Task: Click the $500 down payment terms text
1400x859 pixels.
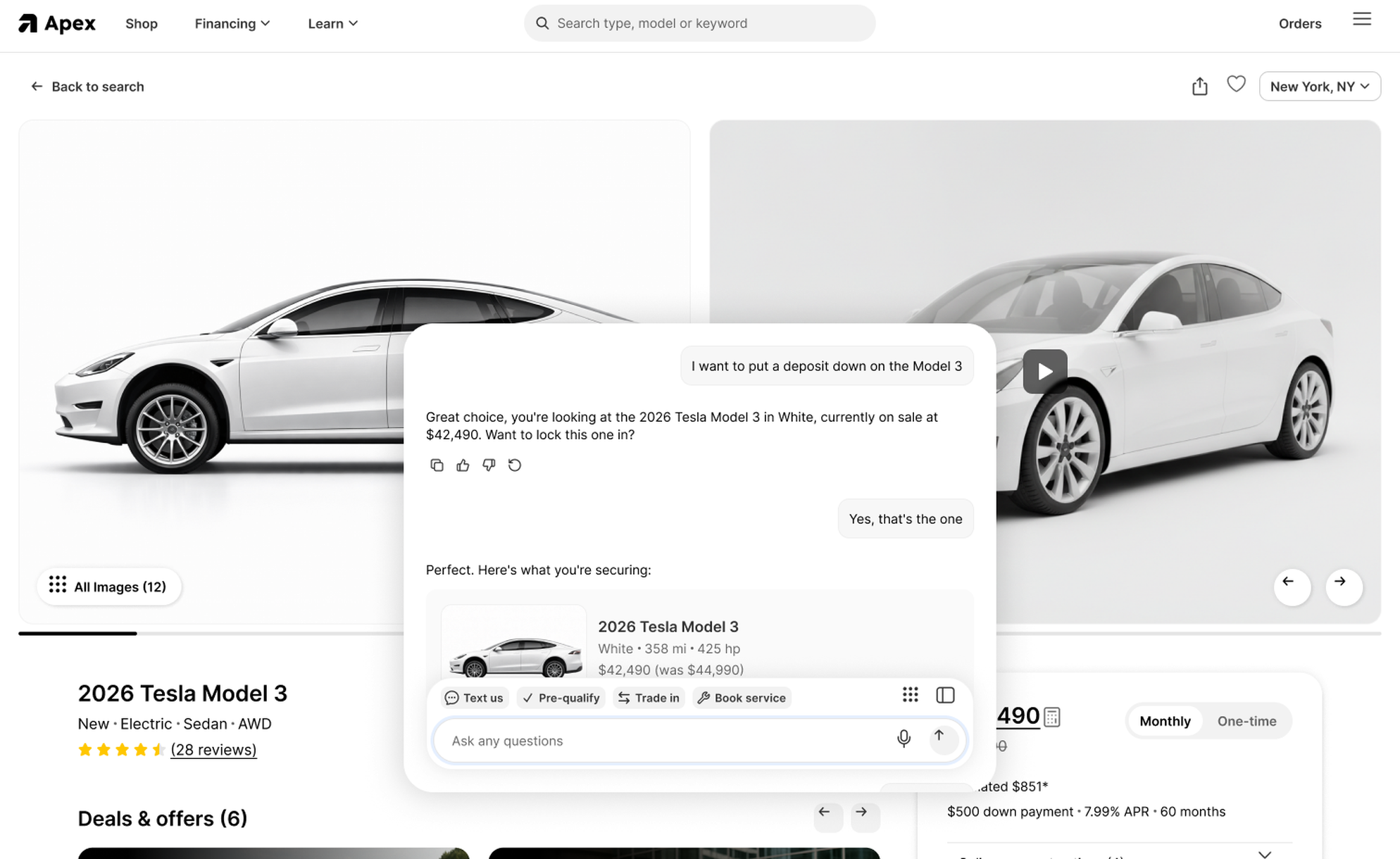Action: [x=1086, y=812]
